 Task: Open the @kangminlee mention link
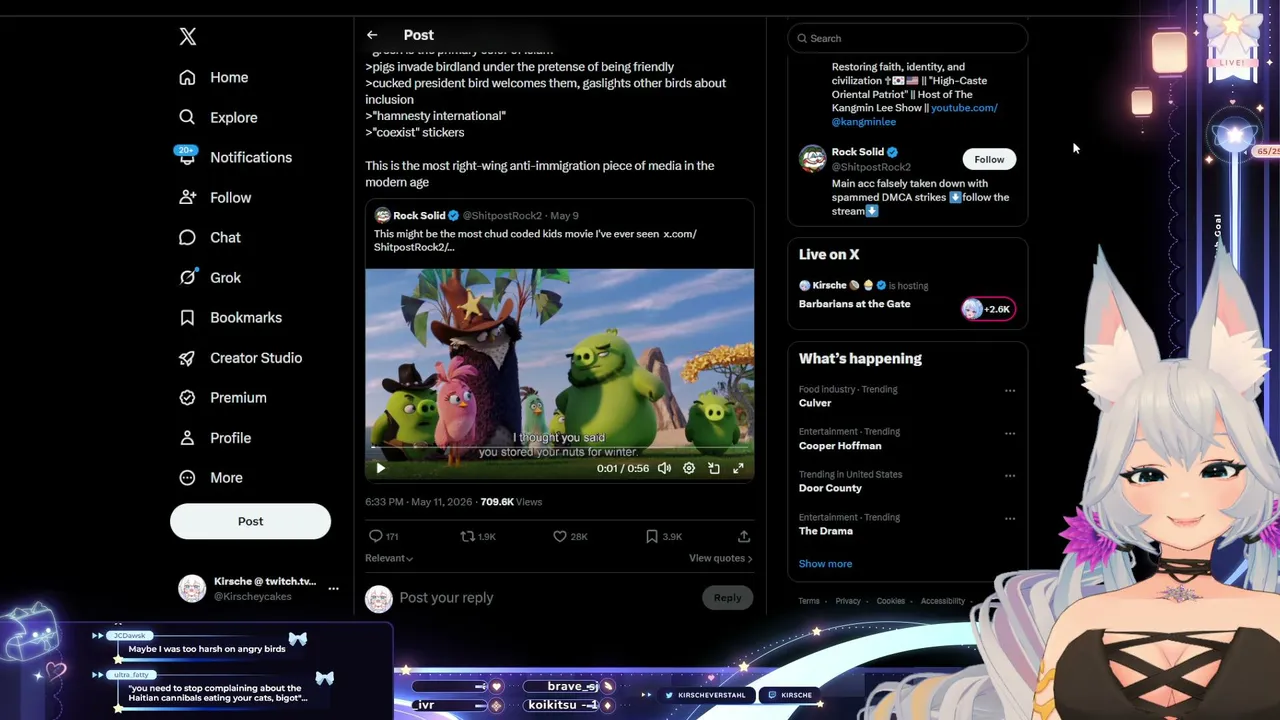(x=864, y=122)
